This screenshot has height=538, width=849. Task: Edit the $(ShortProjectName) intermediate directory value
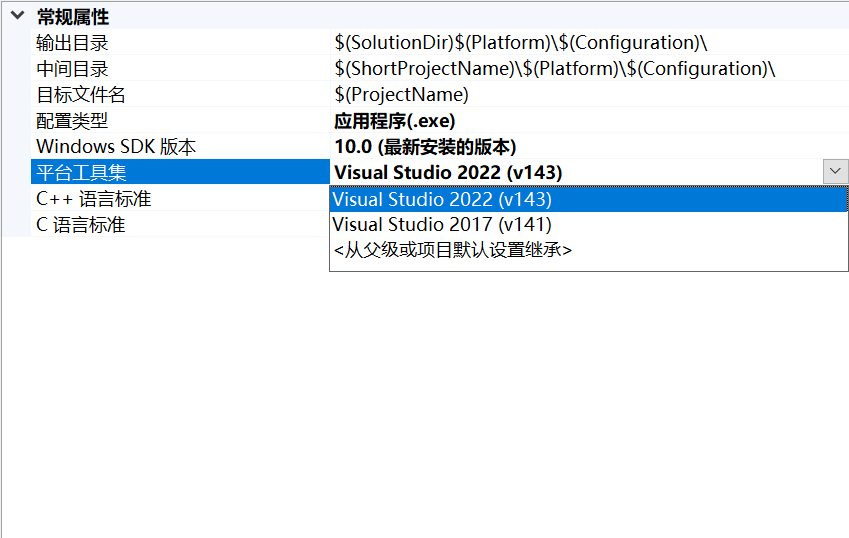tap(554, 68)
